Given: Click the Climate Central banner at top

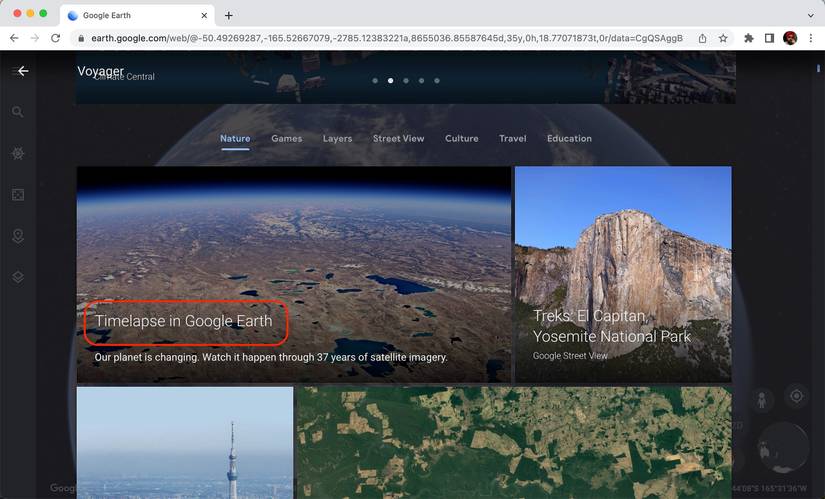Looking at the screenshot, I should pos(406,77).
